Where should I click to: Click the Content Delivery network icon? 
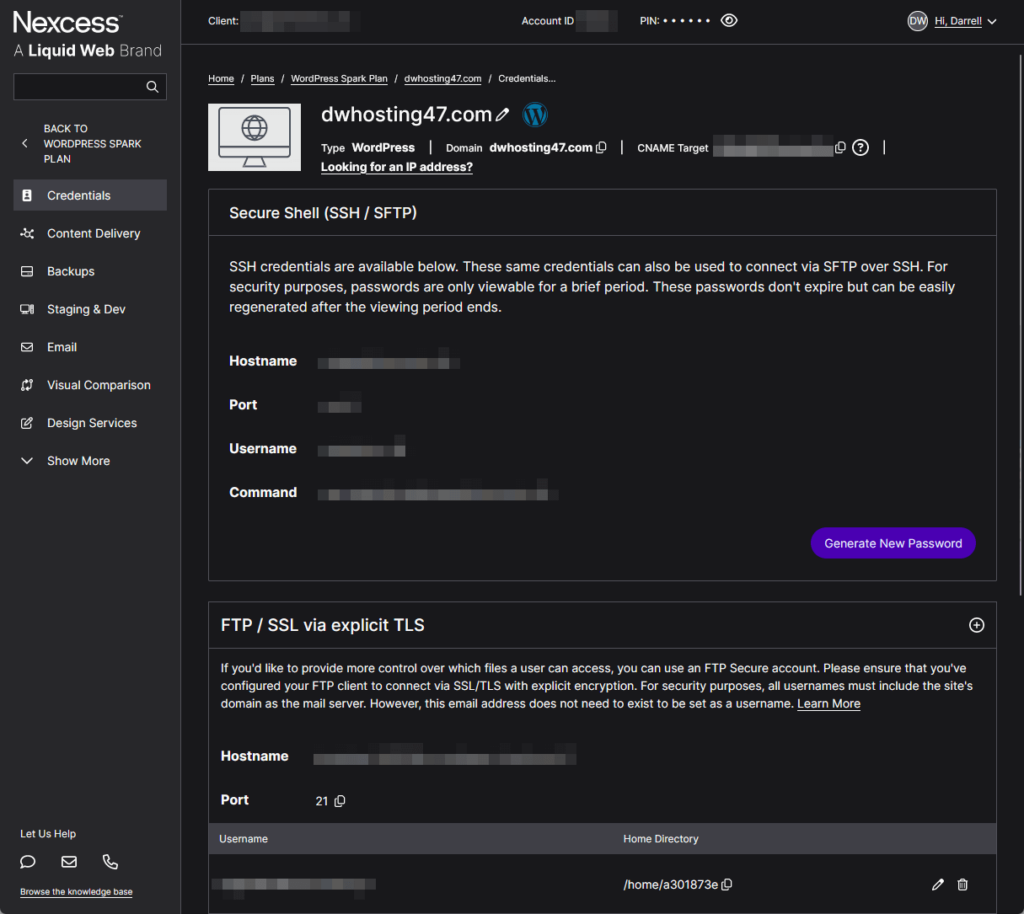[27, 233]
